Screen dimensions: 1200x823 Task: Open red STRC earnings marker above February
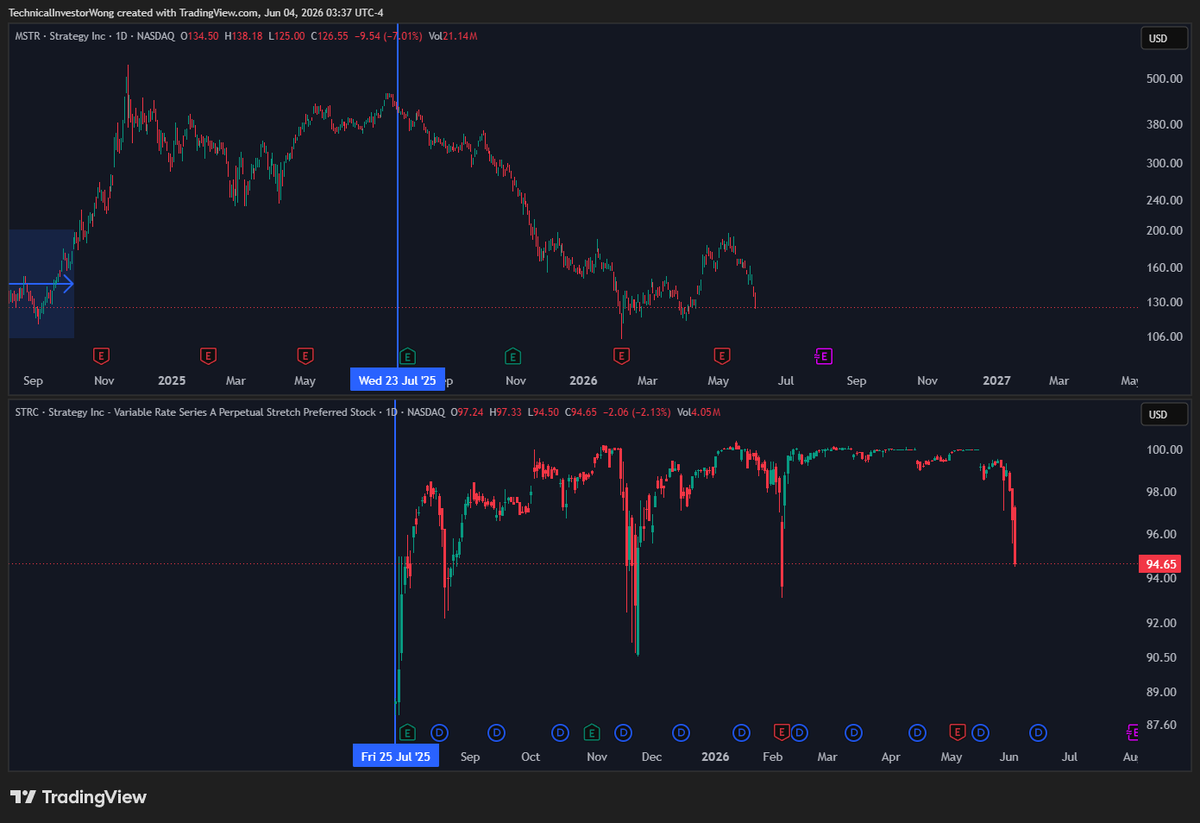[x=781, y=733]
